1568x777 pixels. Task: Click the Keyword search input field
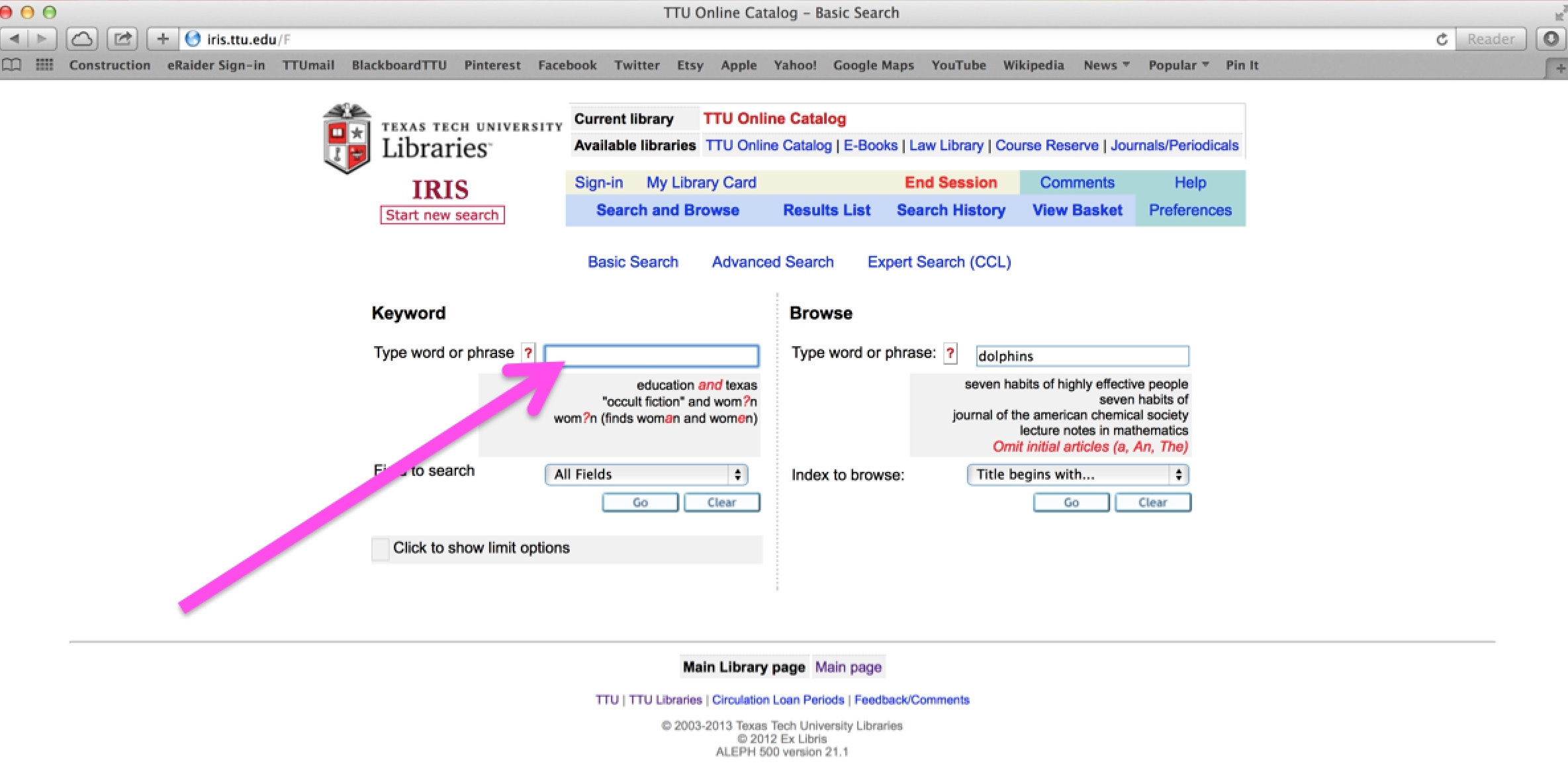coord(651,355)
